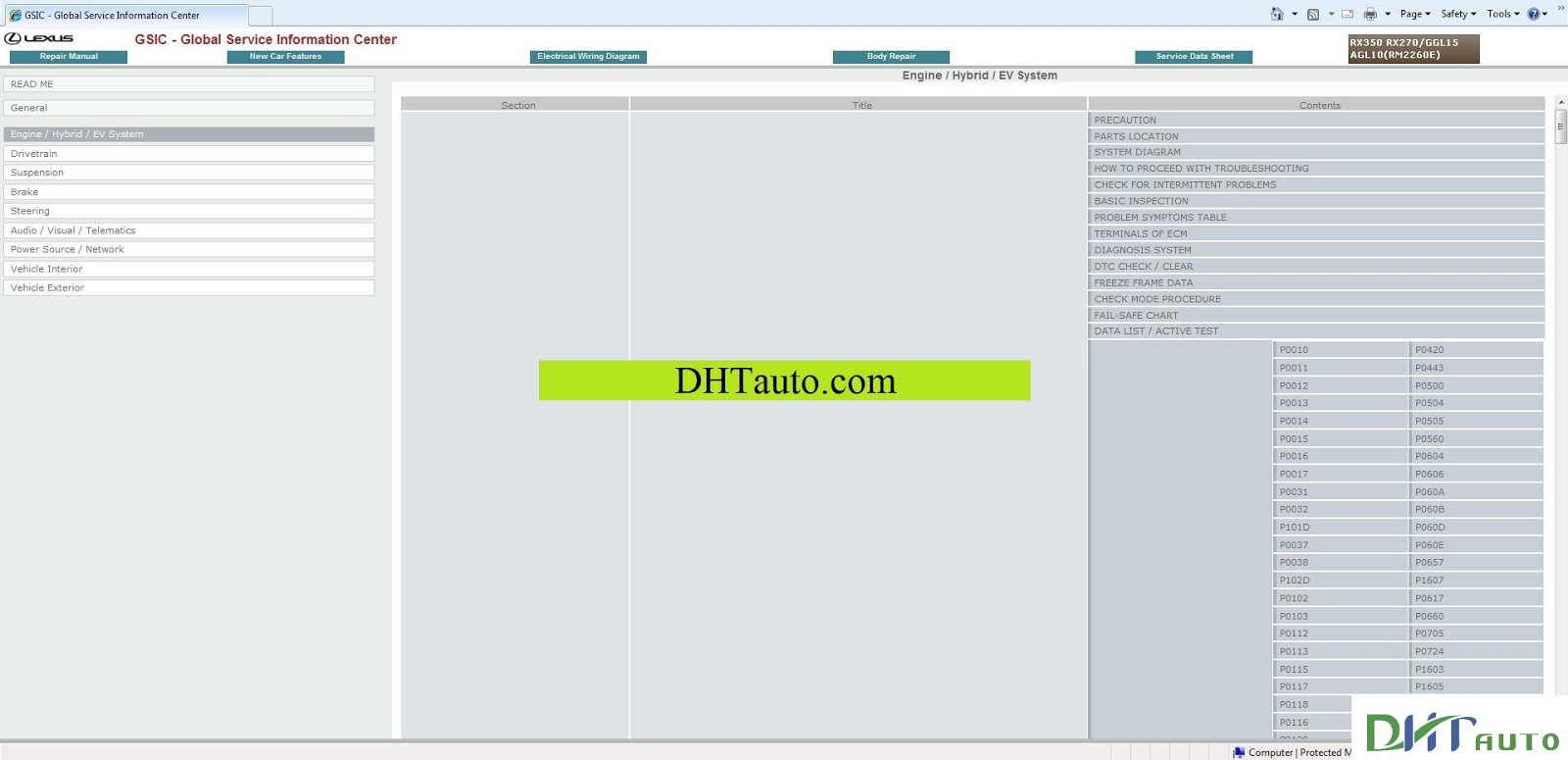This screenshot has height=760, width=1568.
Task: Click the Title column header
Action: coord(858,104)
